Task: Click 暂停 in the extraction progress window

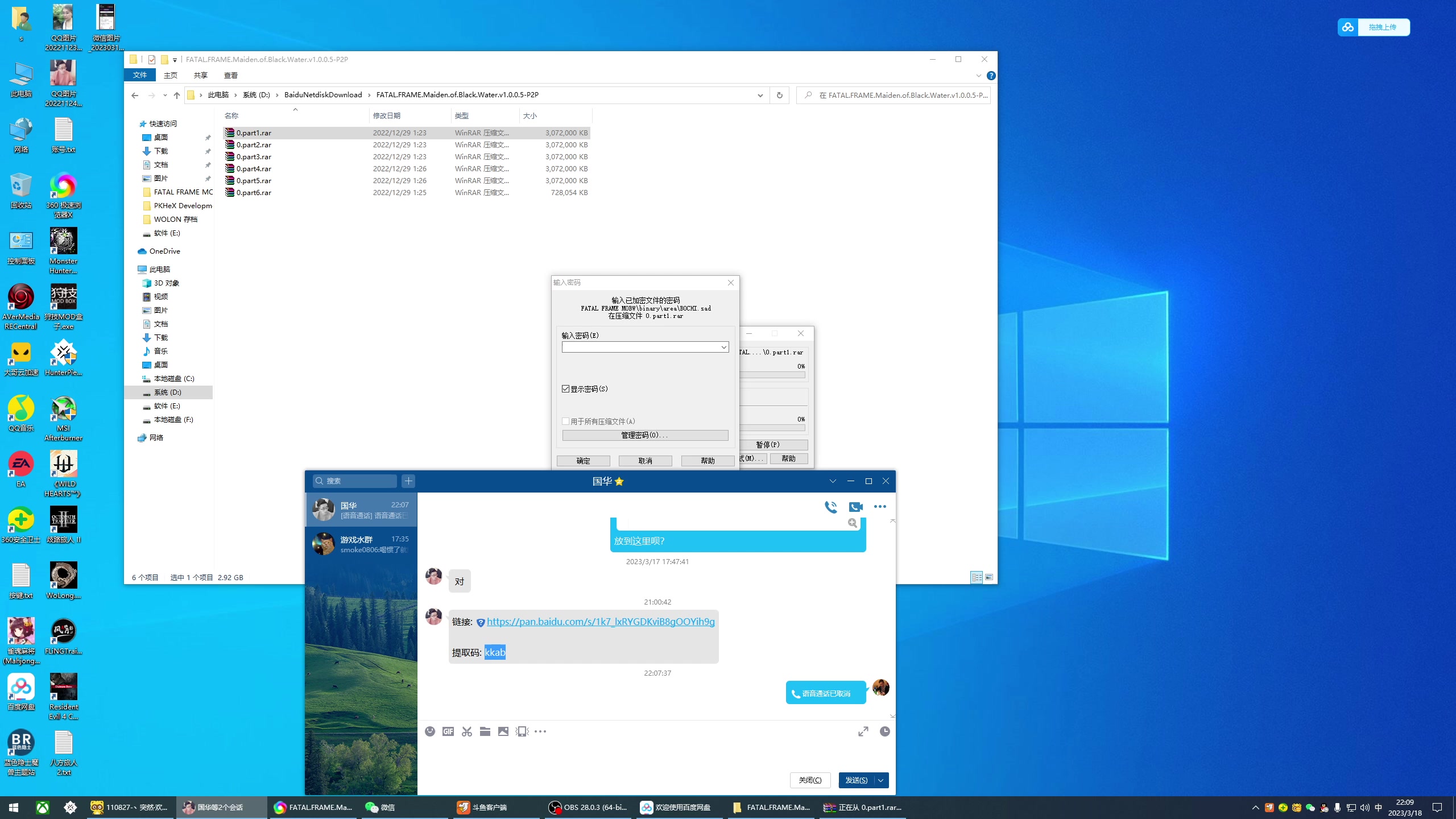Action: pos(772,445)
